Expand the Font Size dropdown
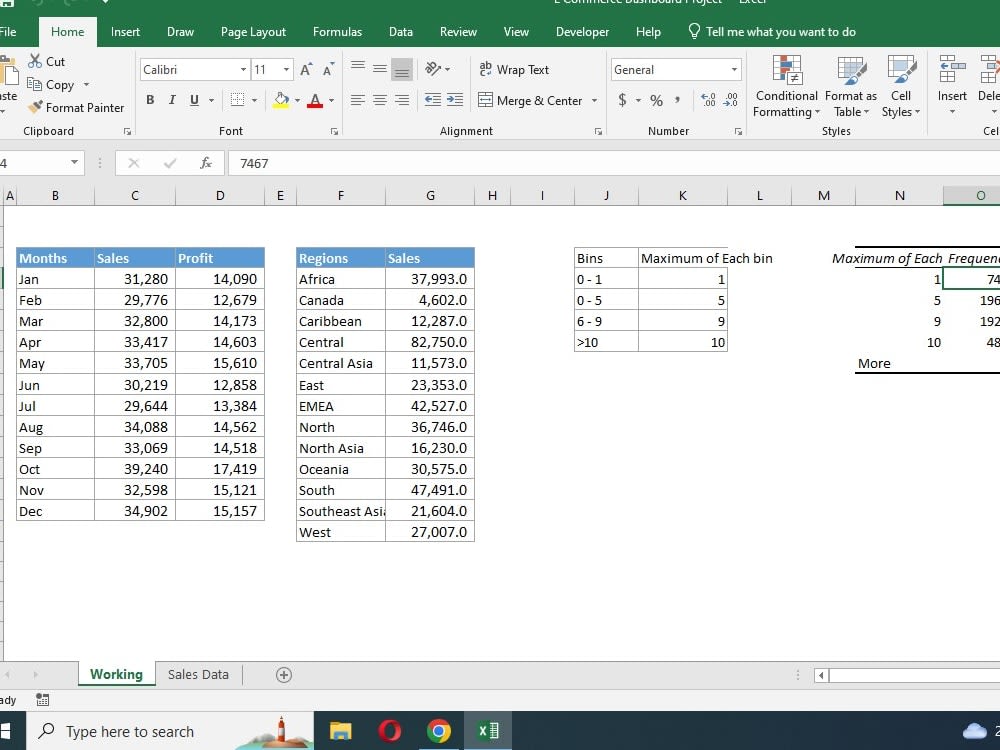Screen dimensions: 1000x750 coord(284,69)
